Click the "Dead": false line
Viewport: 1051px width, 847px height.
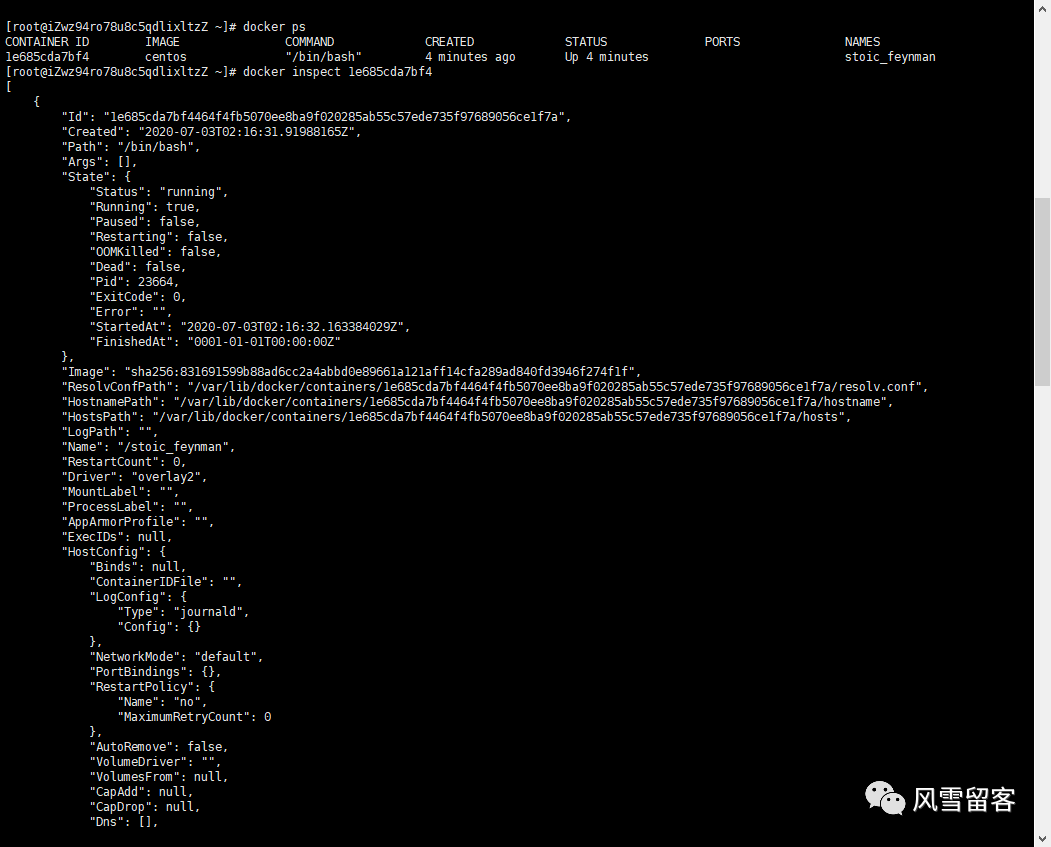[x=138, y=267]
